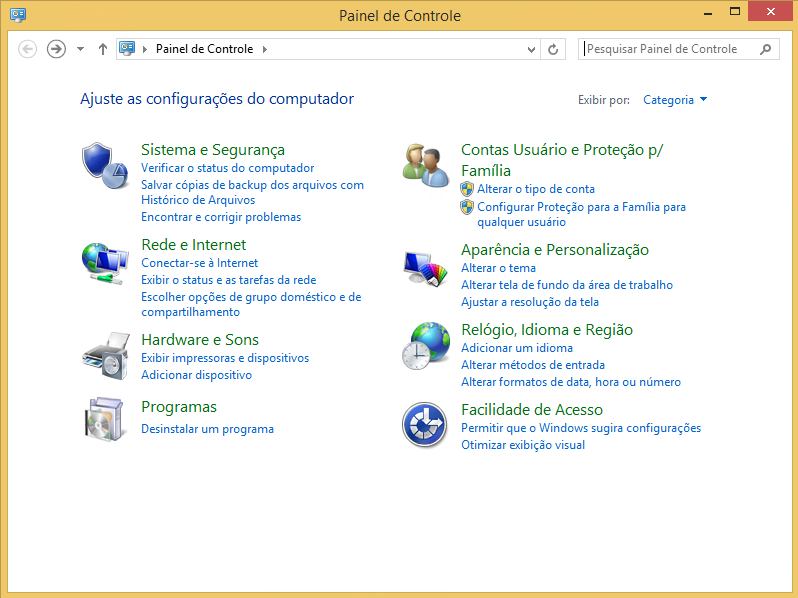Open Alterar o tipo de conta
The height and width of the screenshot is (598, 798).
coord(536,189)
